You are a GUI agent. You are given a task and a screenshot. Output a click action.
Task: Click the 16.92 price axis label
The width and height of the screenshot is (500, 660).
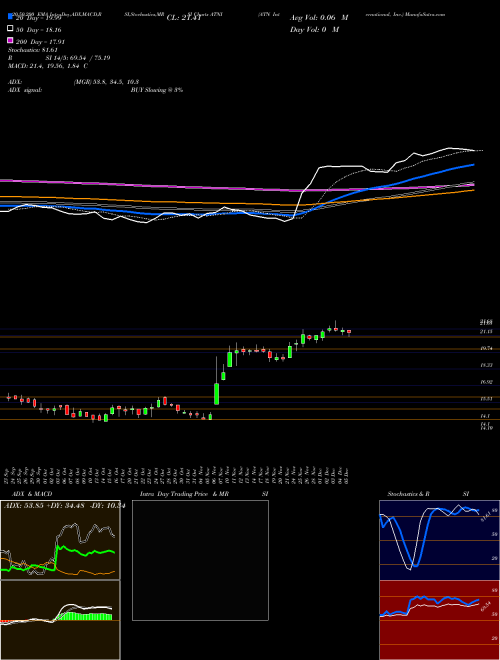(487, 382)
